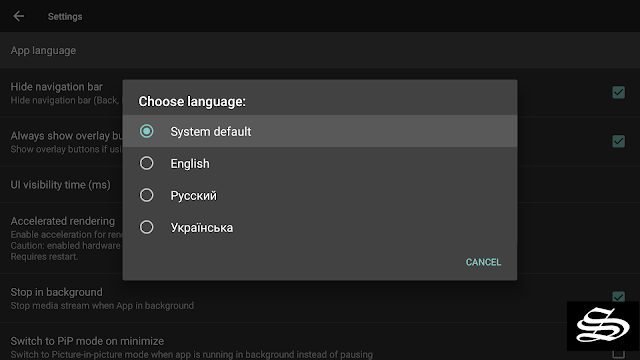Choose the English radio option
This screenshot has height=360, width=640.
tap(147, 163)
